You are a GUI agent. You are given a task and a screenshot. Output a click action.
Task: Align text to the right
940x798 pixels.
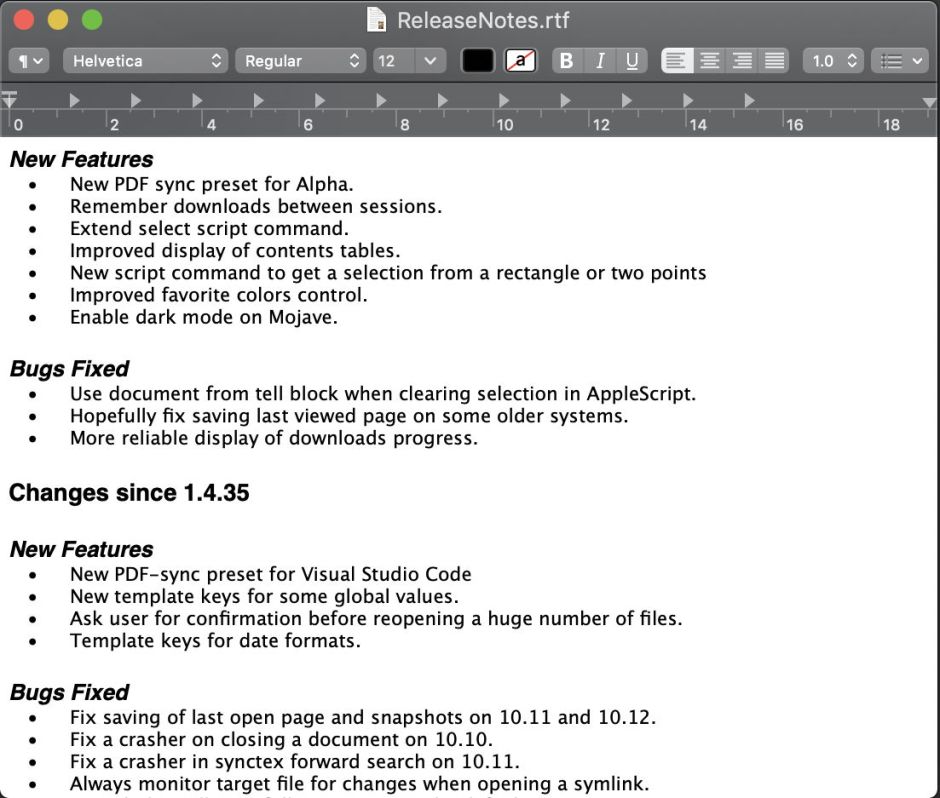[x=742, y=61]
